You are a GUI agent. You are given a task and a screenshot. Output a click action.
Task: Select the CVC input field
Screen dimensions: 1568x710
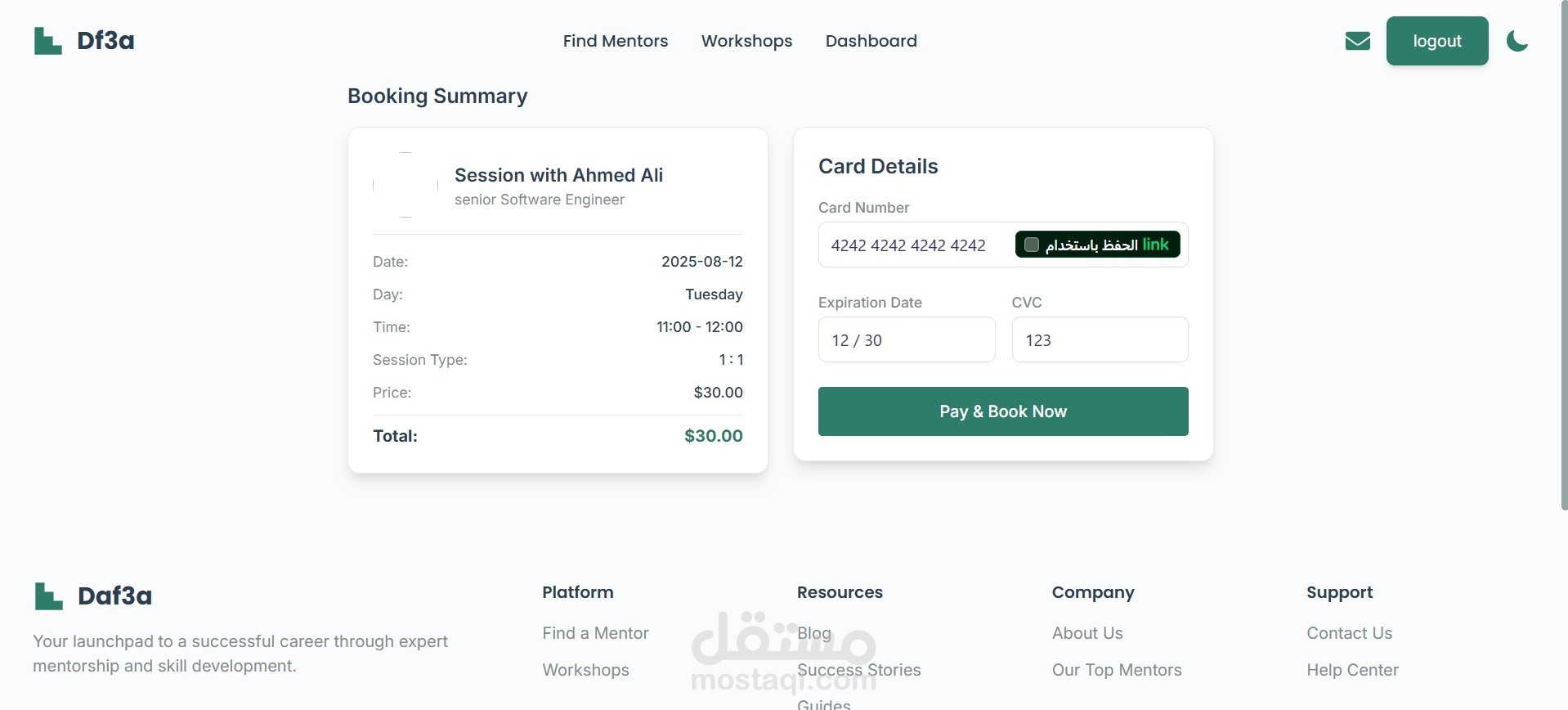coord(1099,340)
